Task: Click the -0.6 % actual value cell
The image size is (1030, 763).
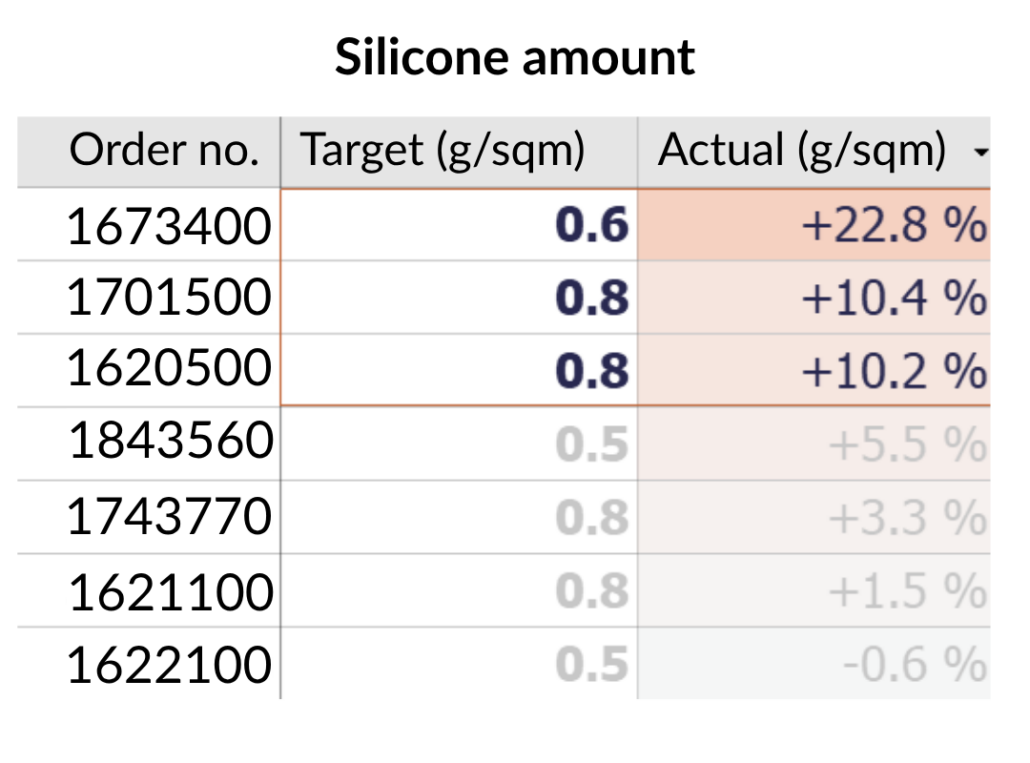Action: [914, 664]
